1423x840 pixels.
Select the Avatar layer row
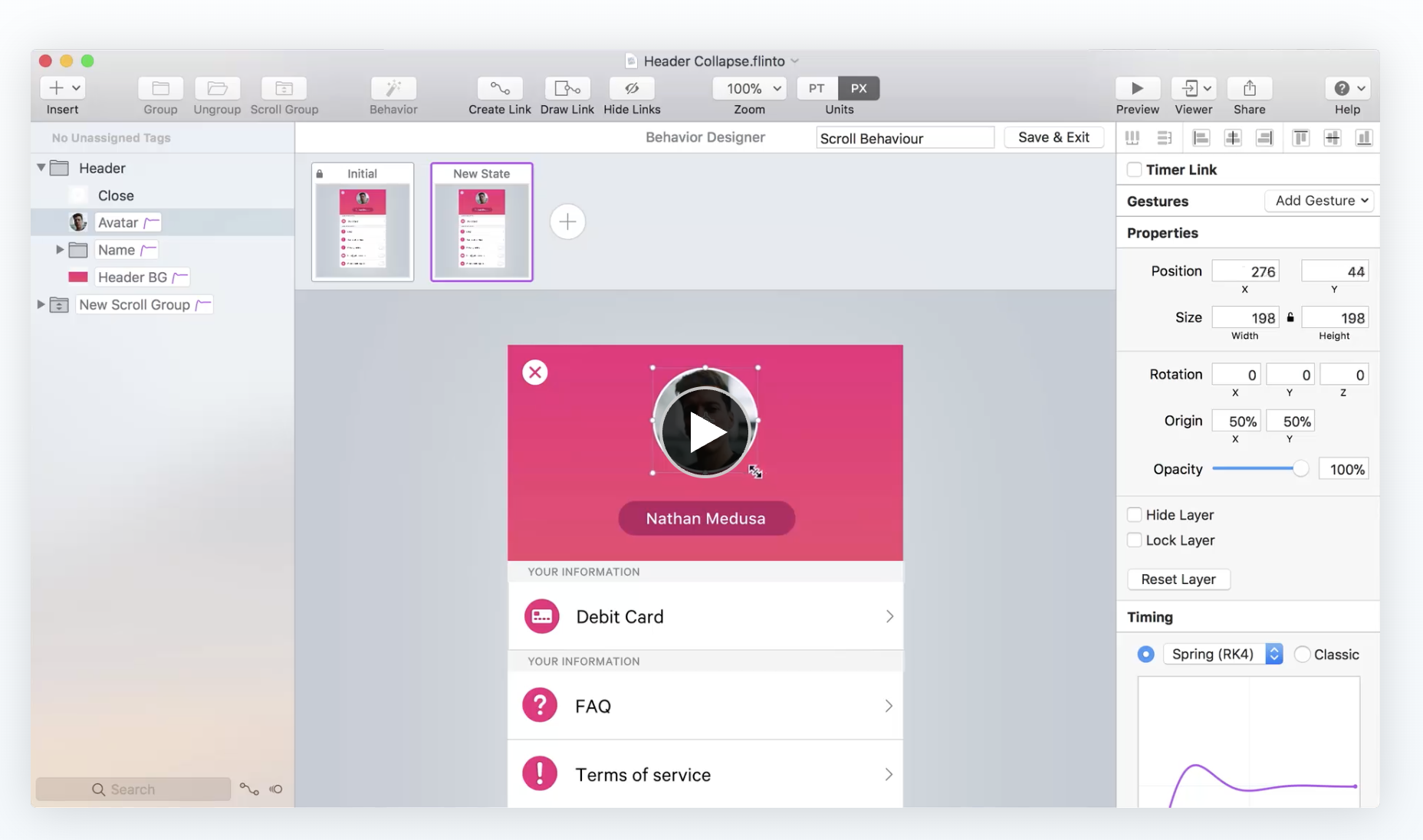pyautogui.click(x=163, y=222)
